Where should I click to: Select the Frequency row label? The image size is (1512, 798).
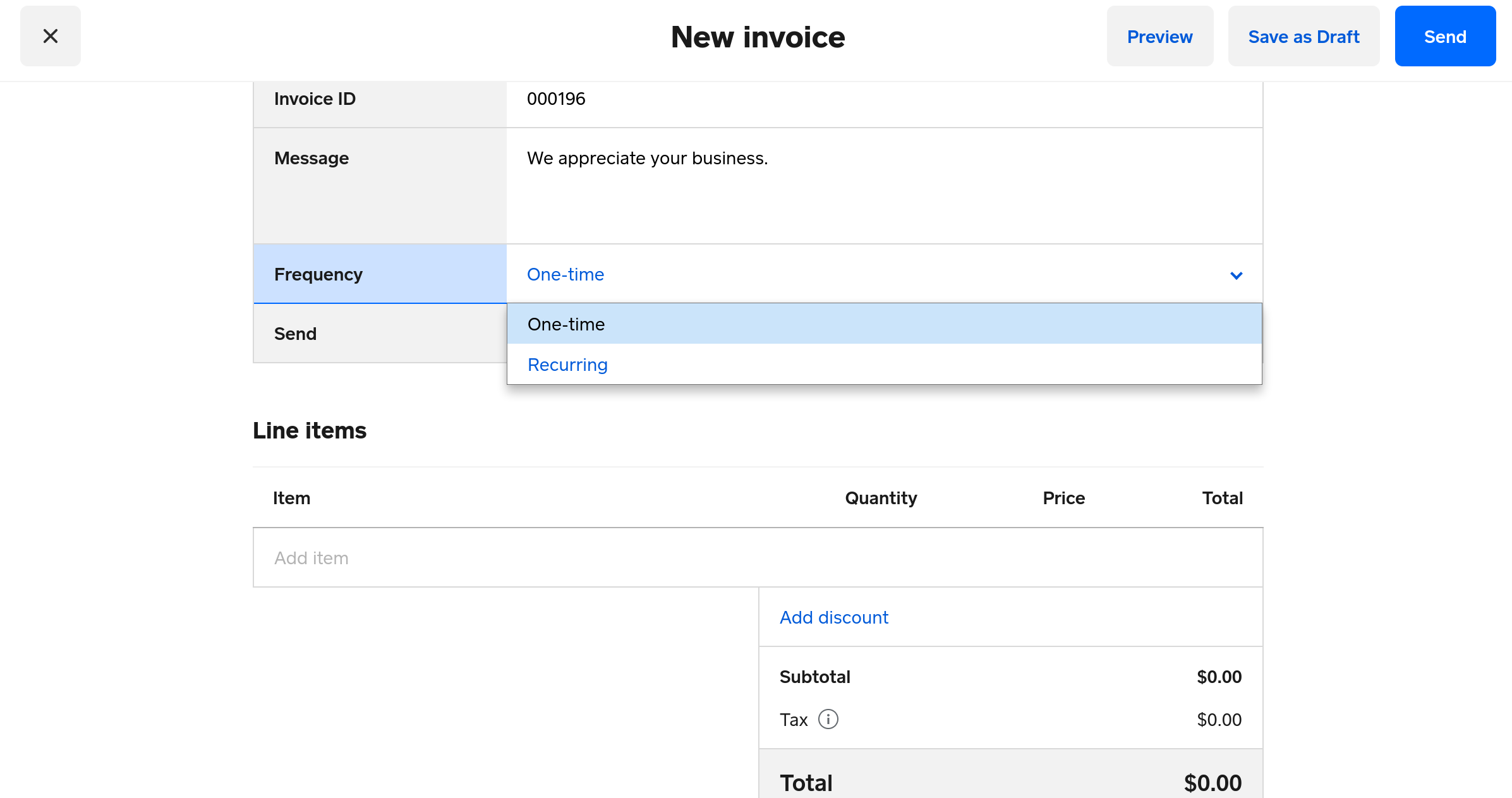tap(318, 274)
